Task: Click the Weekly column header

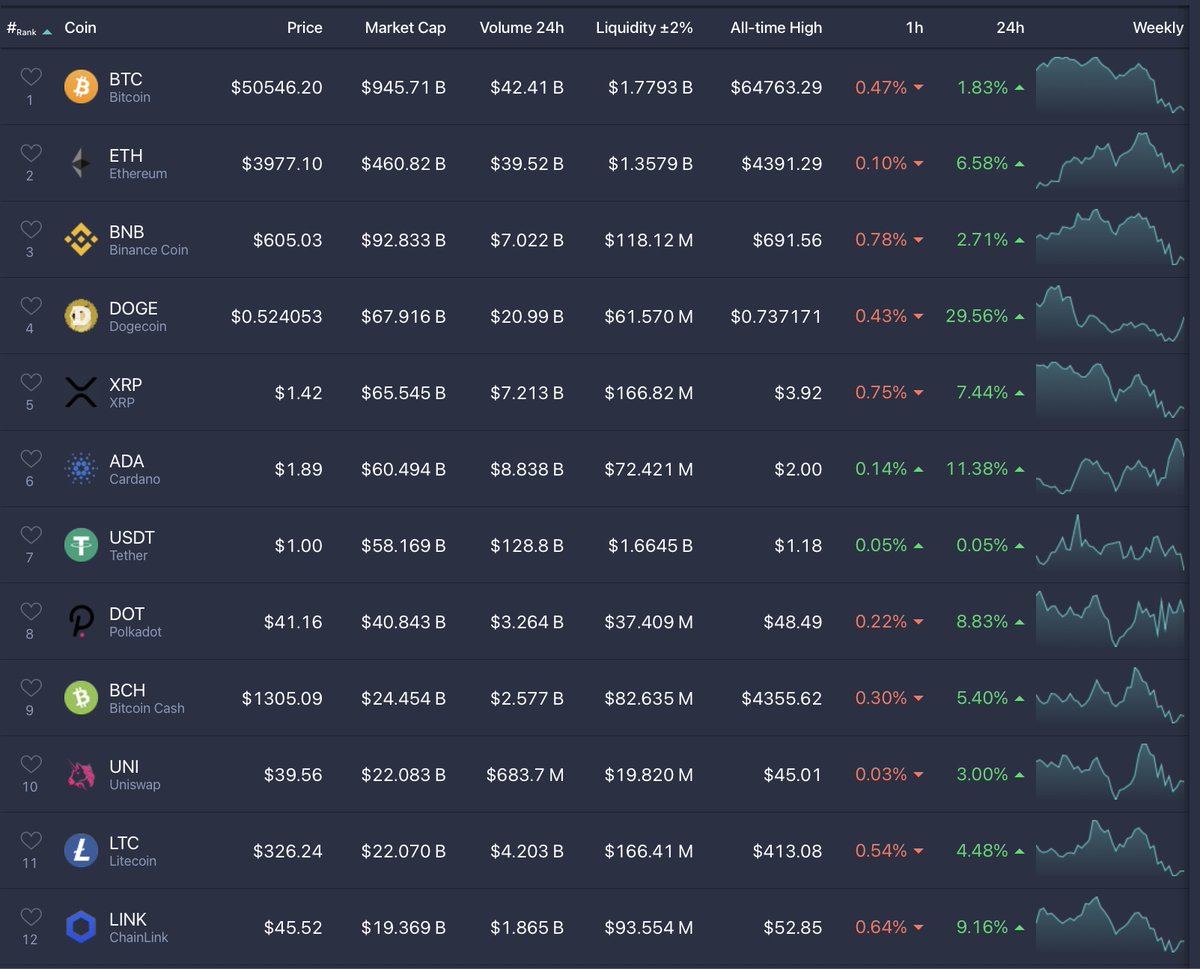Action: pyautogui.click(x=1158, y=27)
